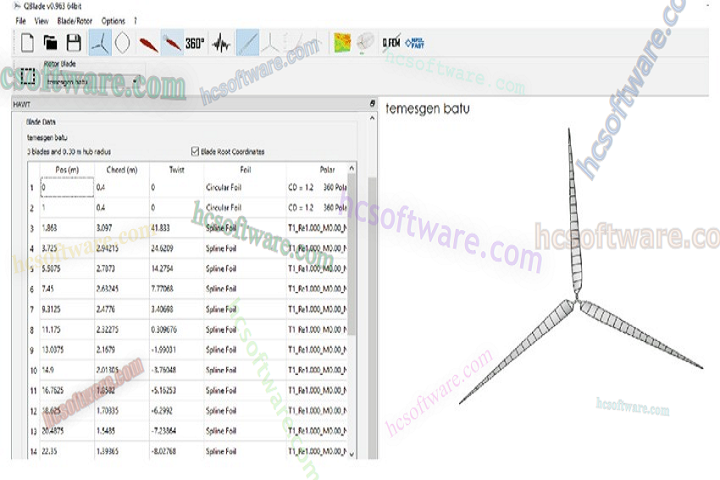
Task: Select Circular Foil cell in row 1
Action: (x=245, y=187)
